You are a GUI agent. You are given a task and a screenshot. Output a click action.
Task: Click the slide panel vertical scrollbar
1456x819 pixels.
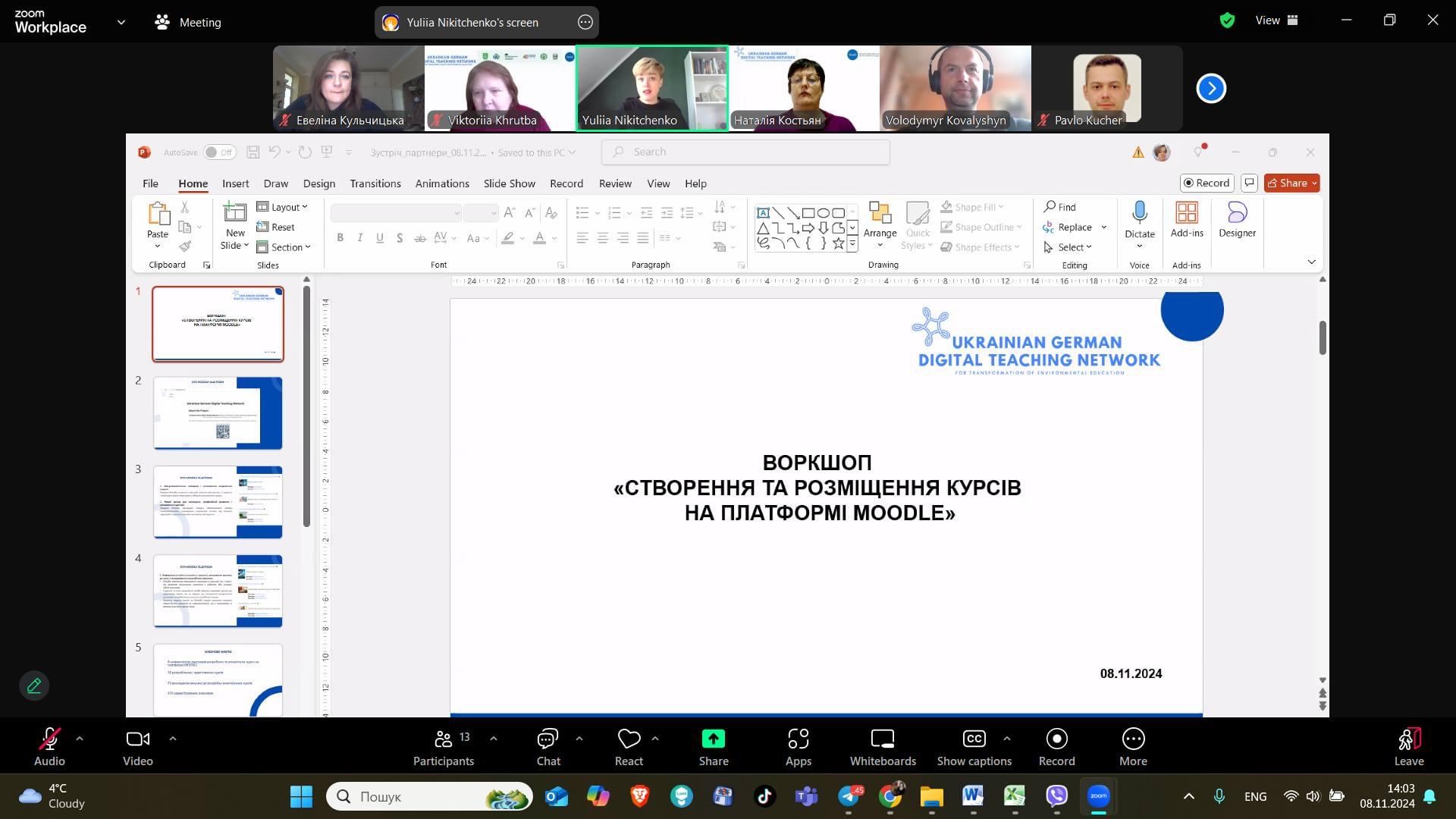[x=306, y=407]
